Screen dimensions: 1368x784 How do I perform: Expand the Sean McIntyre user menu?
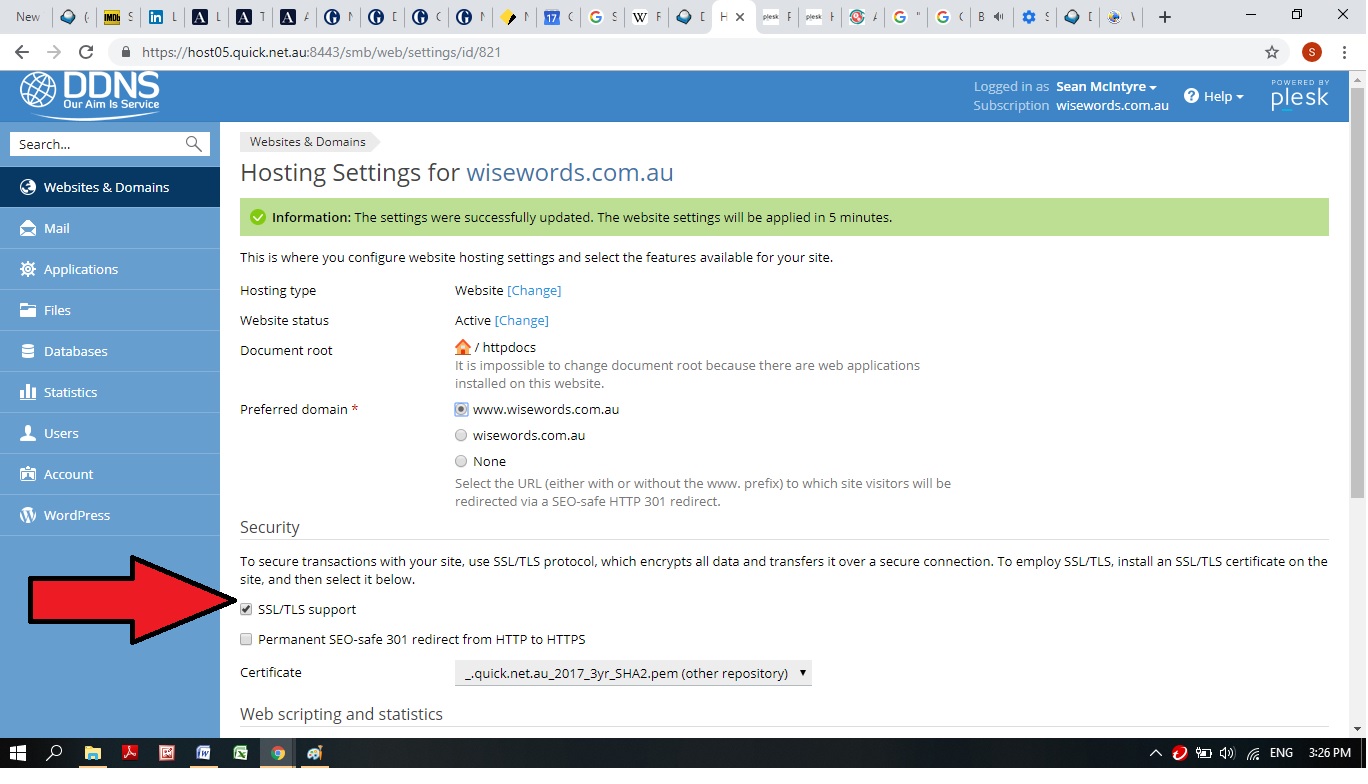point(1106,87)
